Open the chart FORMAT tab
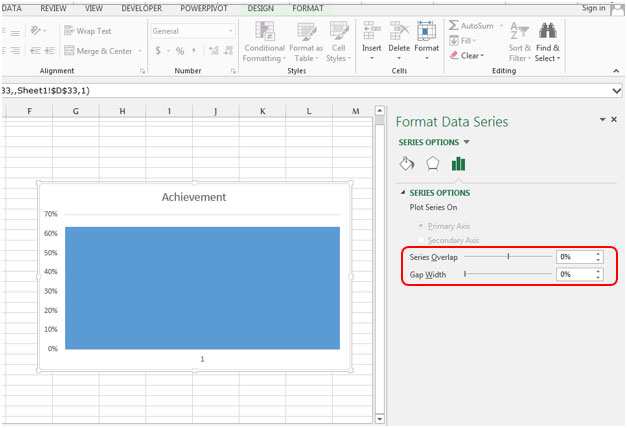This screenshot has height=428, width=627. (308, 8)
